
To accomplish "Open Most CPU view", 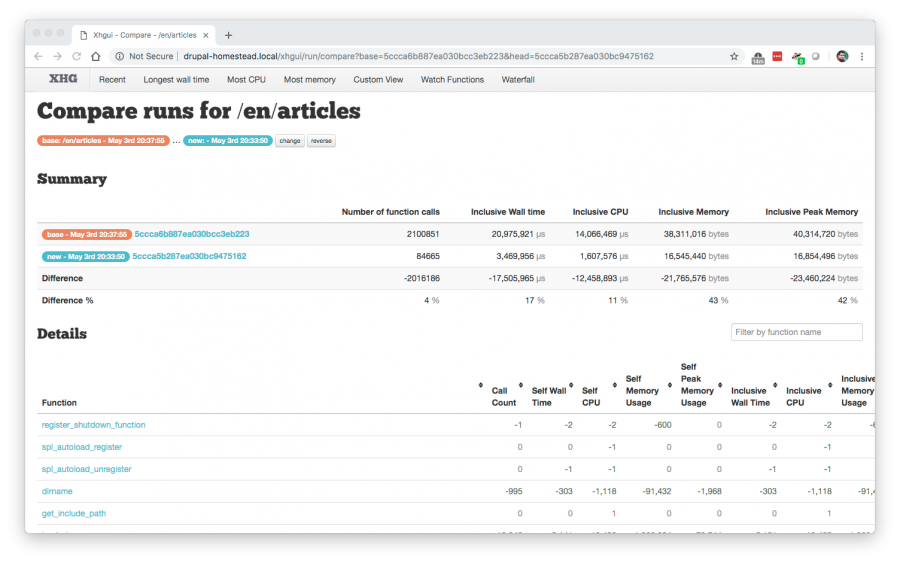I will point(246,80).
